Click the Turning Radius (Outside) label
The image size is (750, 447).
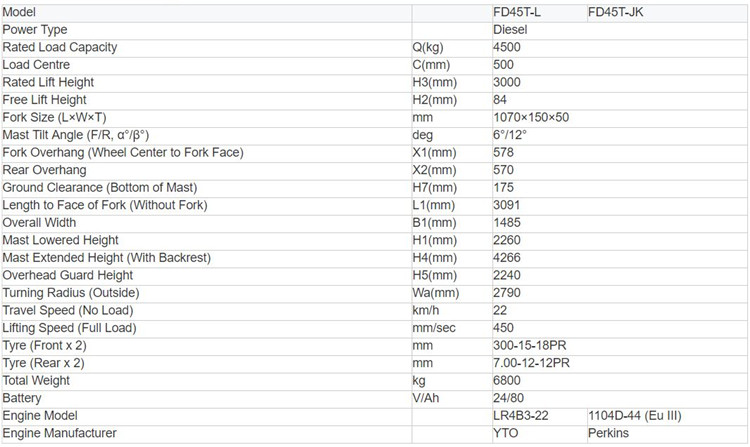pos(71,293)
